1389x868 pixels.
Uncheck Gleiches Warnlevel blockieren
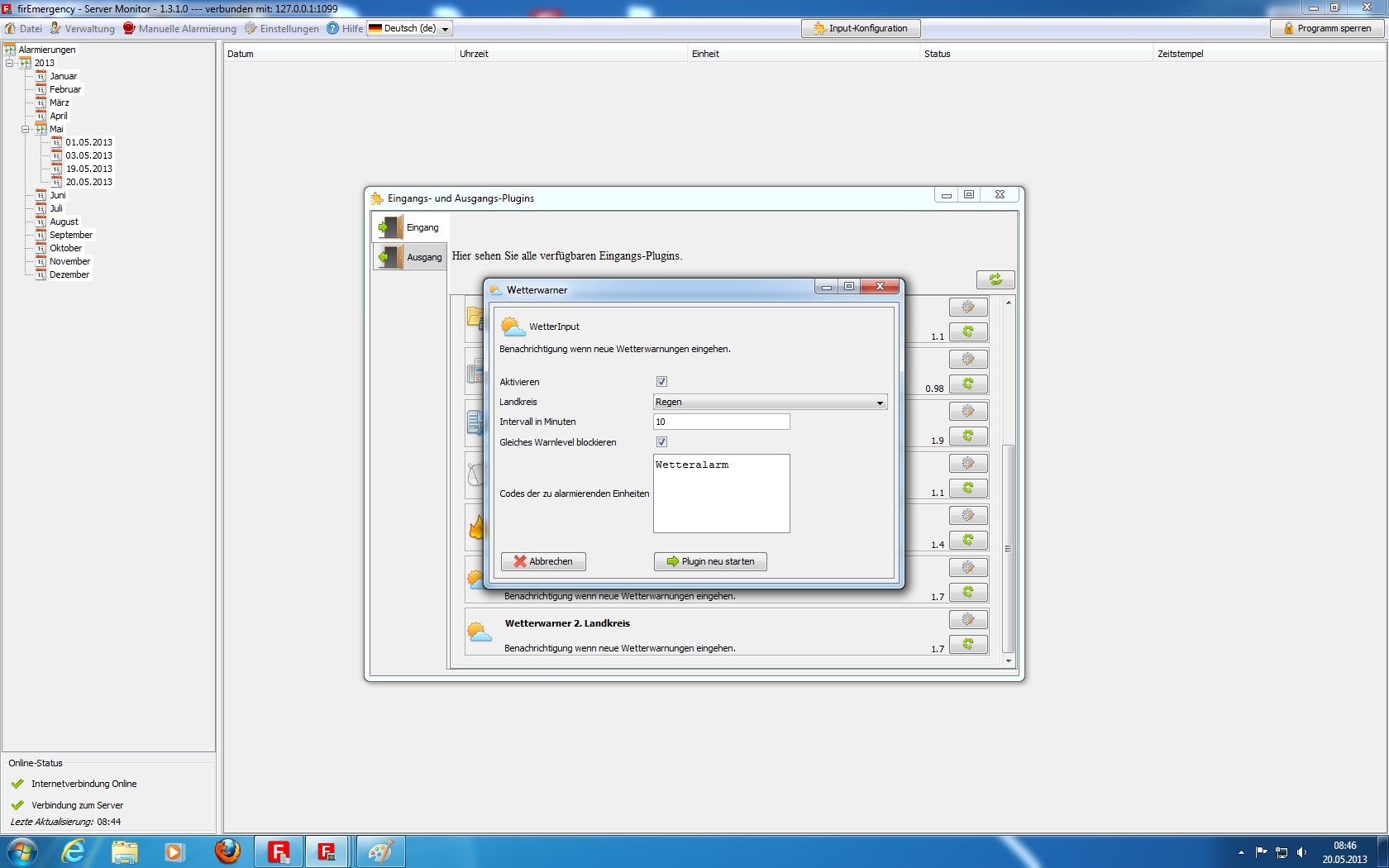click(x=661, y=442)
